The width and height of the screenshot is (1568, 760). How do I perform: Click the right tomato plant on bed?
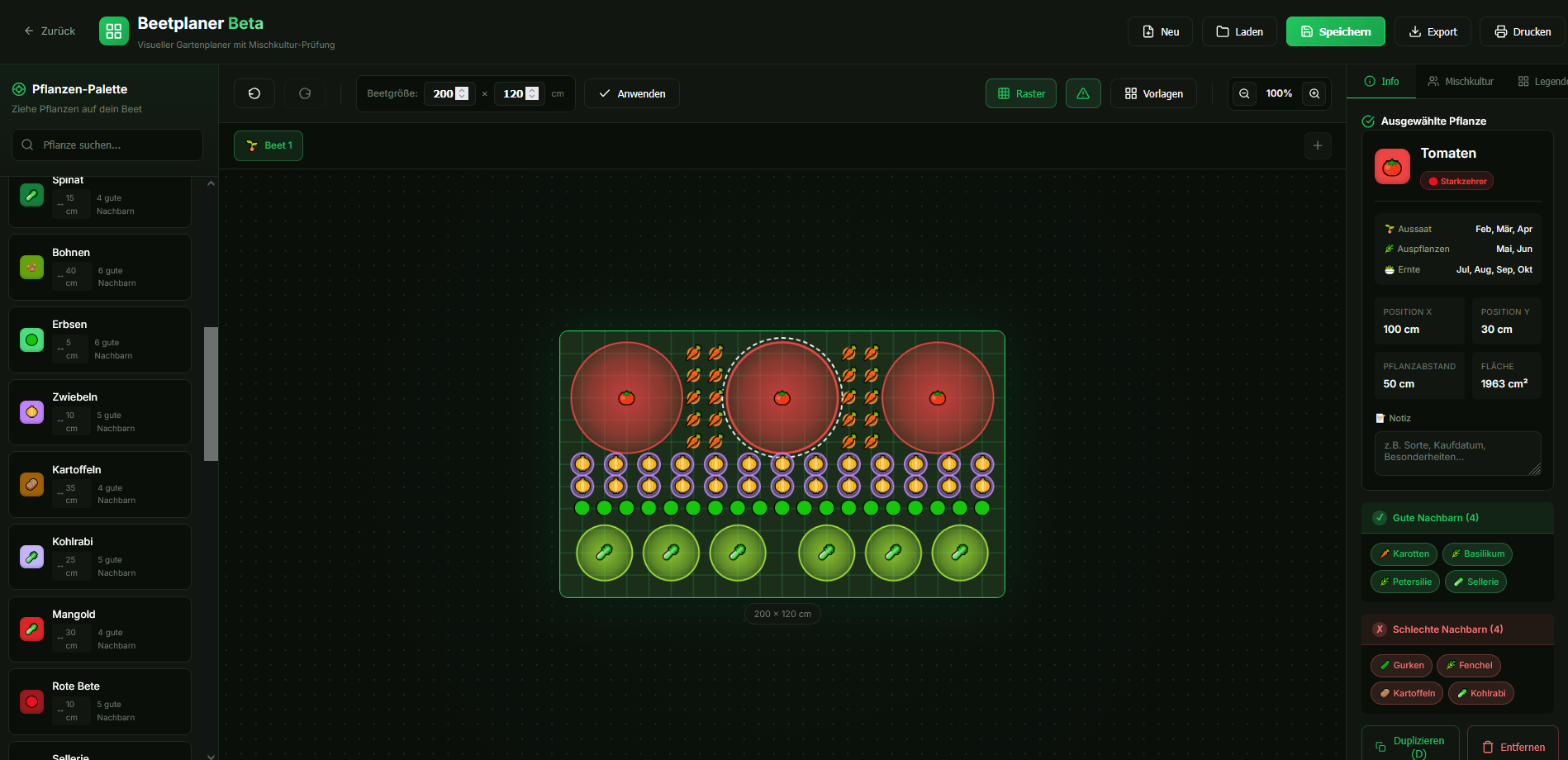tap(938, 397)
